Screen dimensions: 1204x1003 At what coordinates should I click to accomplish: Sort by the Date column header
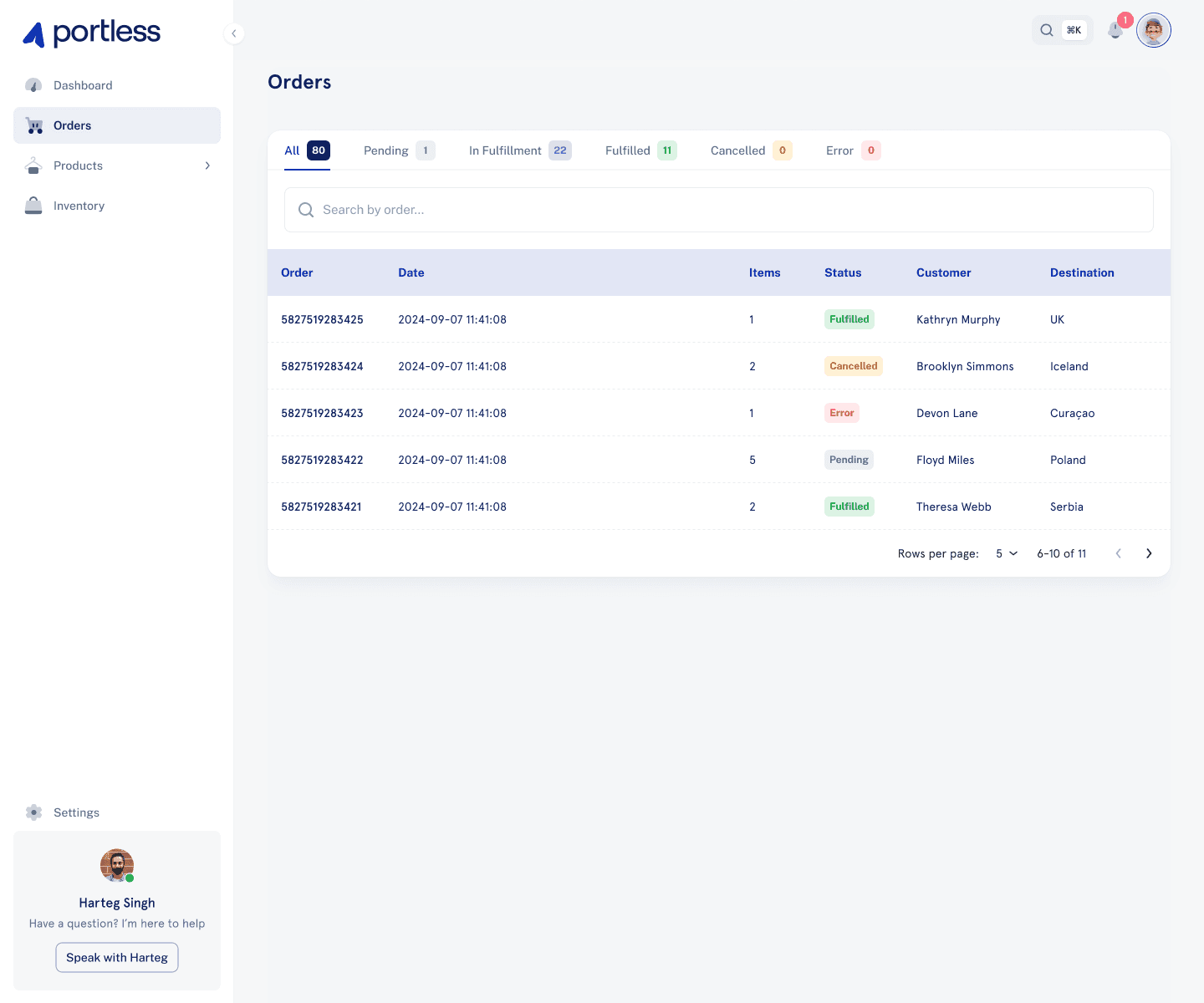tap(411, 272)
